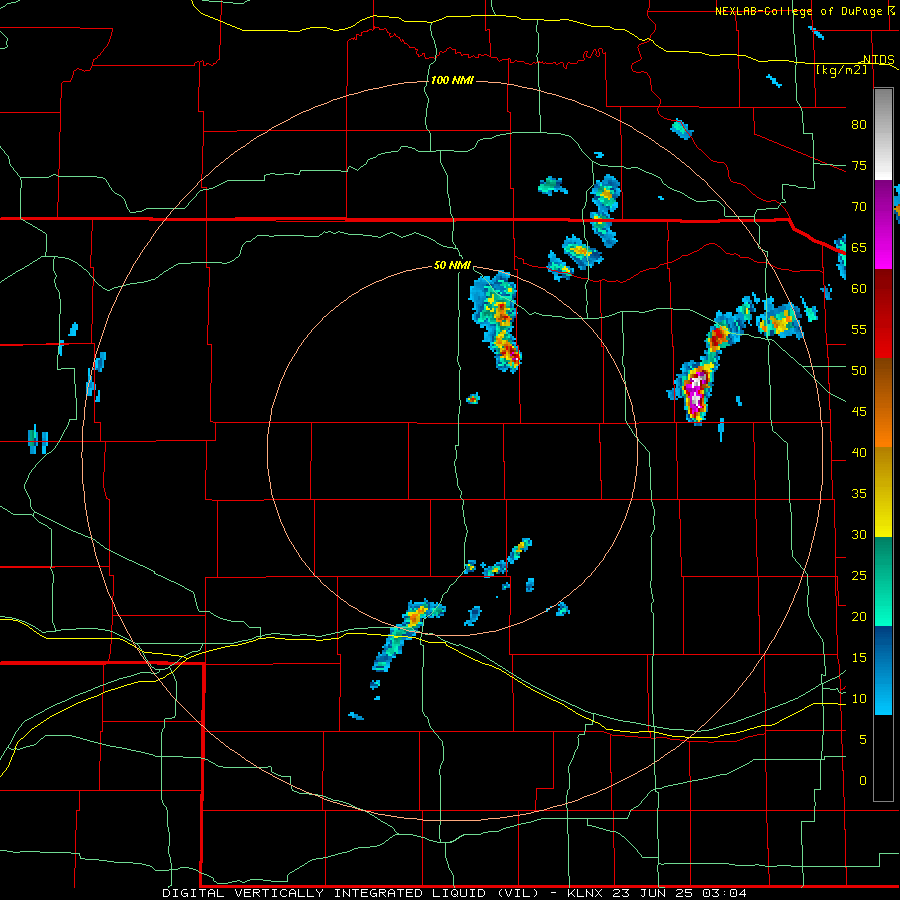Click the storm cell with the magenta-white core
The width and height of the screenshot is (900, 900).
coord(696,392)
